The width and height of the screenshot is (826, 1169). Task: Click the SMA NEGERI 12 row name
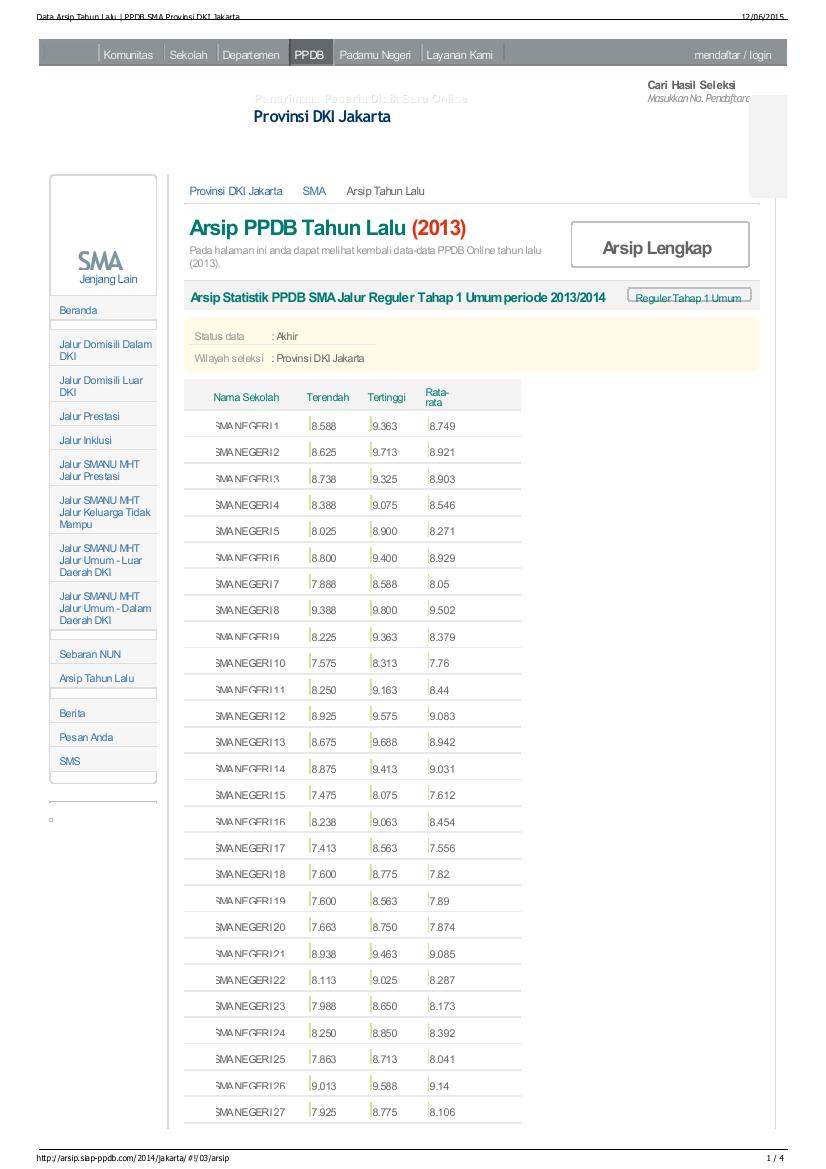pos(250,716)
